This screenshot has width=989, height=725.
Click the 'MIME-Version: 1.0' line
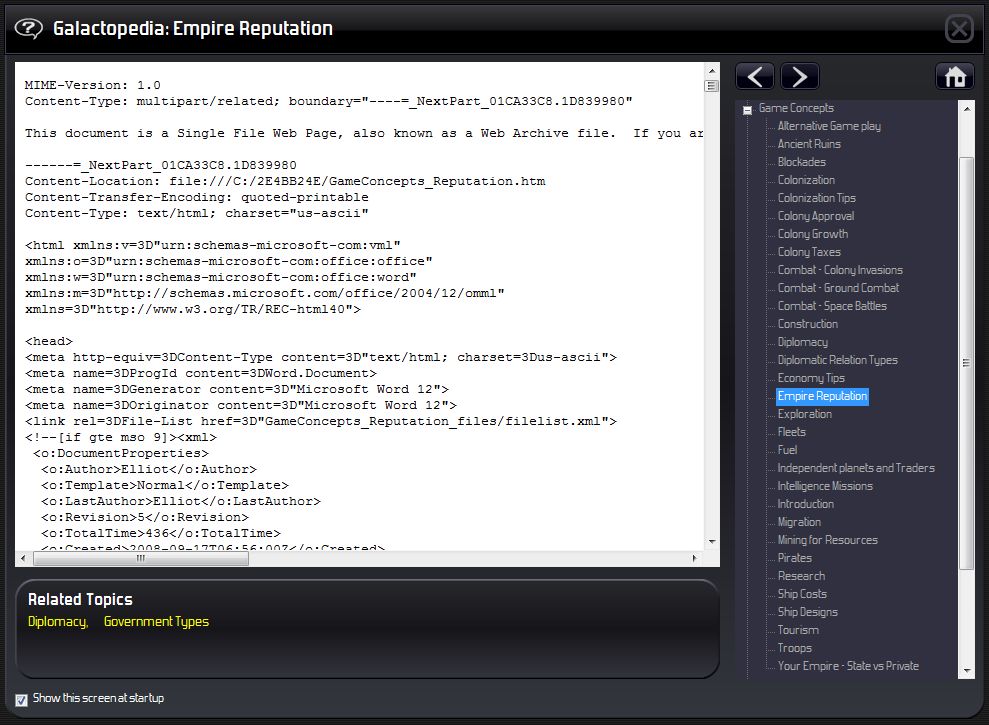coord(93,85)
